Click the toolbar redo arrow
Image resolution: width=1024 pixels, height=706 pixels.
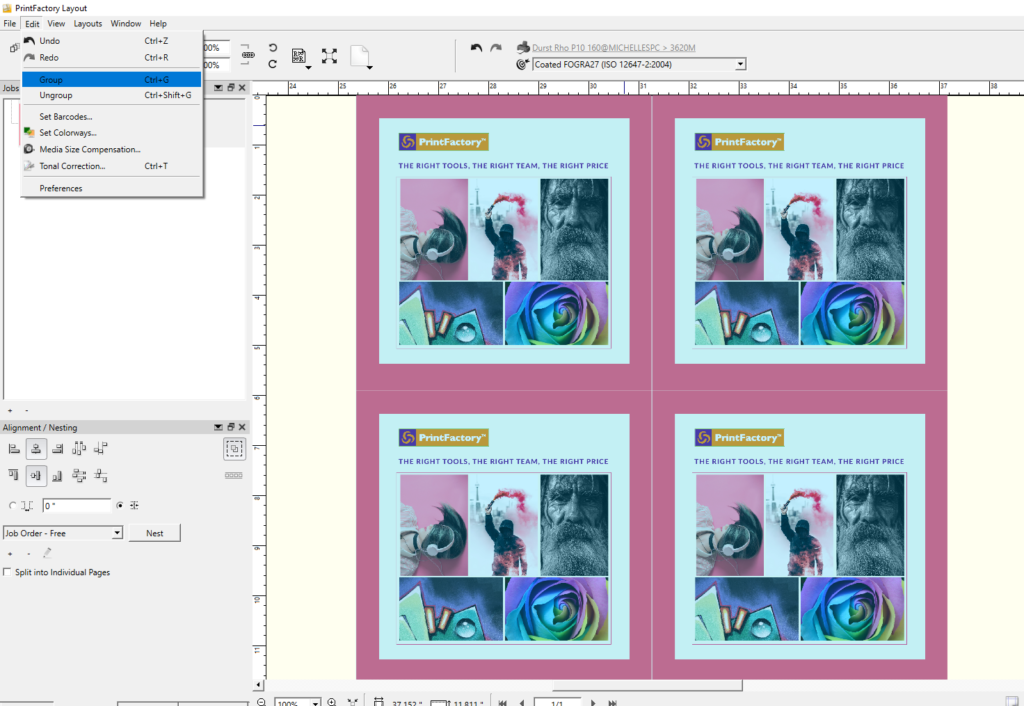tap(496, 48)
